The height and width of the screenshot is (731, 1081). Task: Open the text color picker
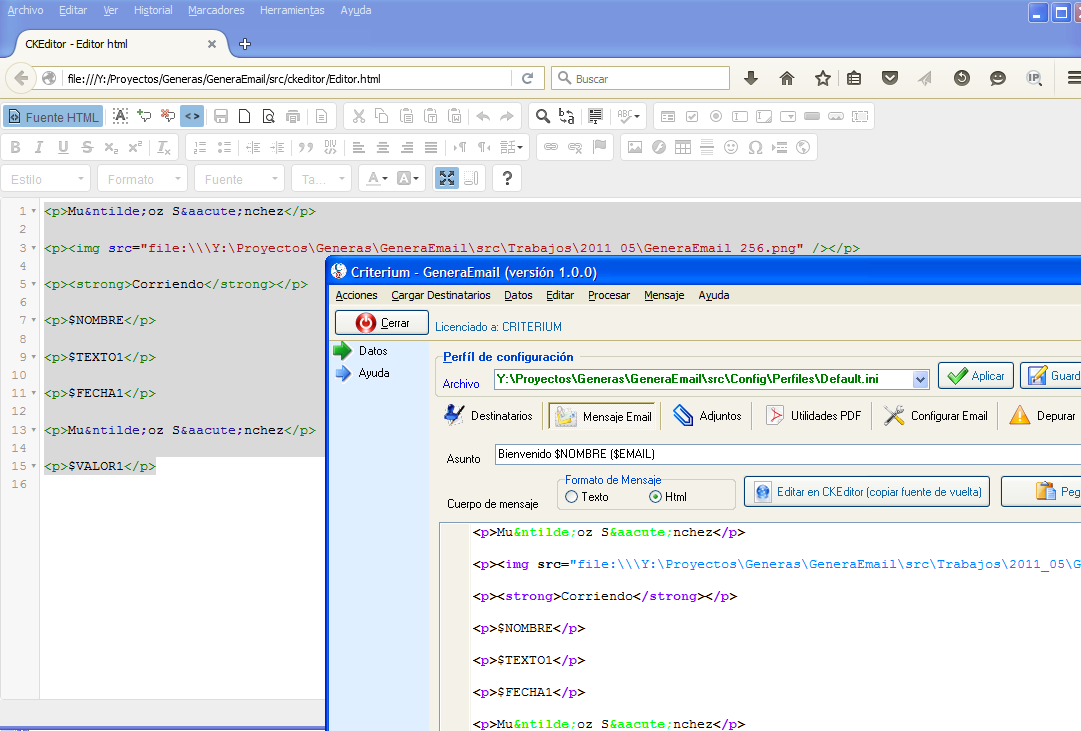(376, 179)
